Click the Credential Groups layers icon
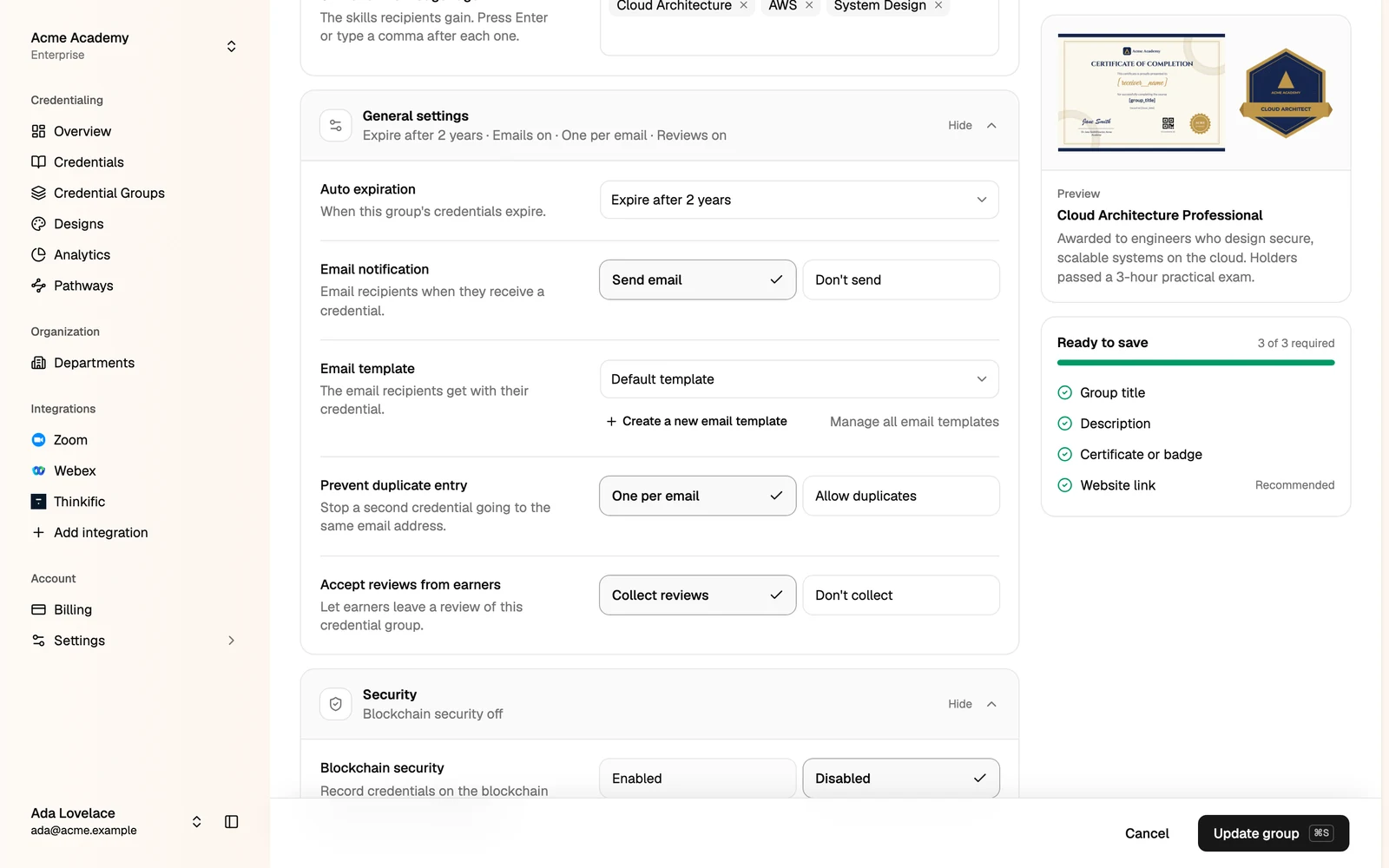The height and width of the screenshot is (868, 1389). pos(38,193)
